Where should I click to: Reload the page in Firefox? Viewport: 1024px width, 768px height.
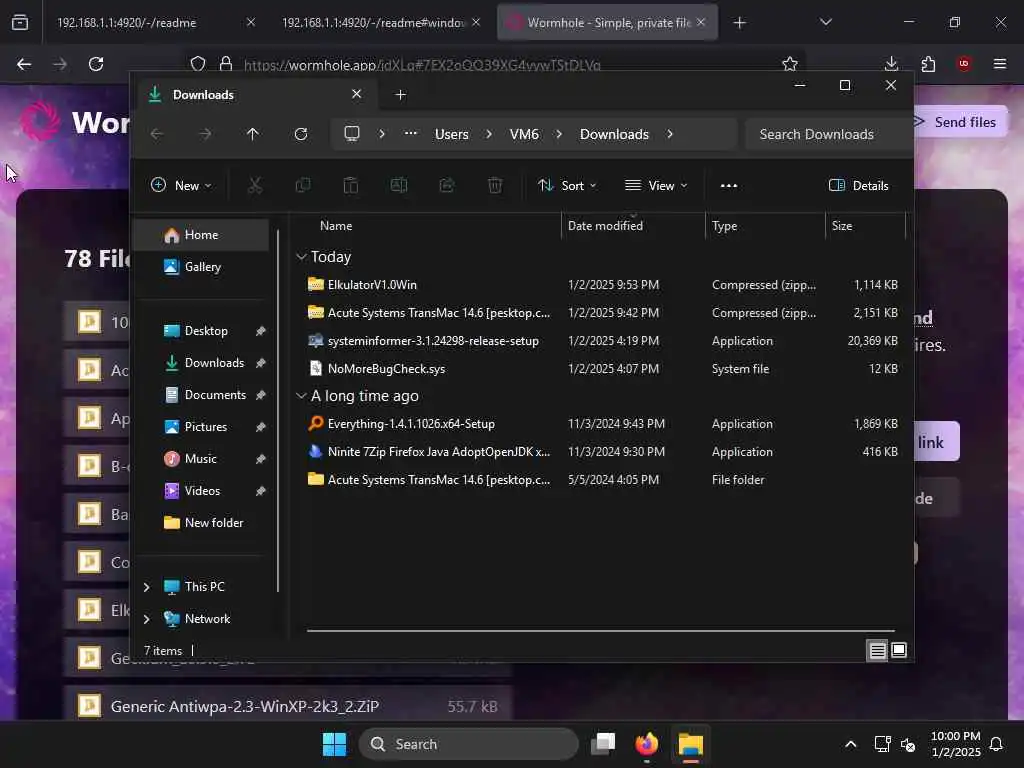pos(96,64)
